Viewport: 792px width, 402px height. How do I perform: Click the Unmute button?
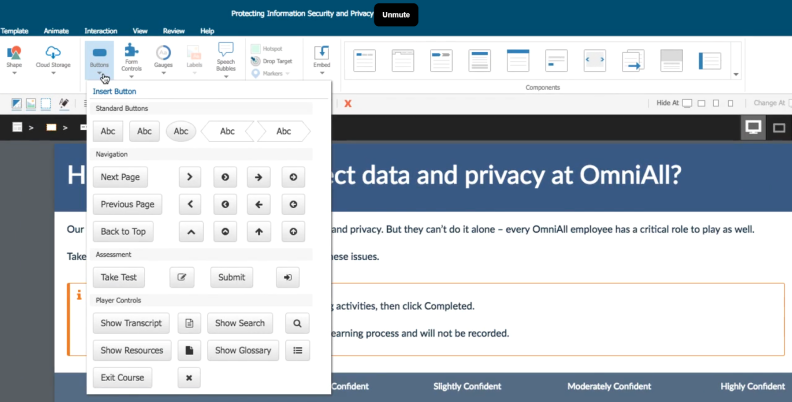(396, 15)
